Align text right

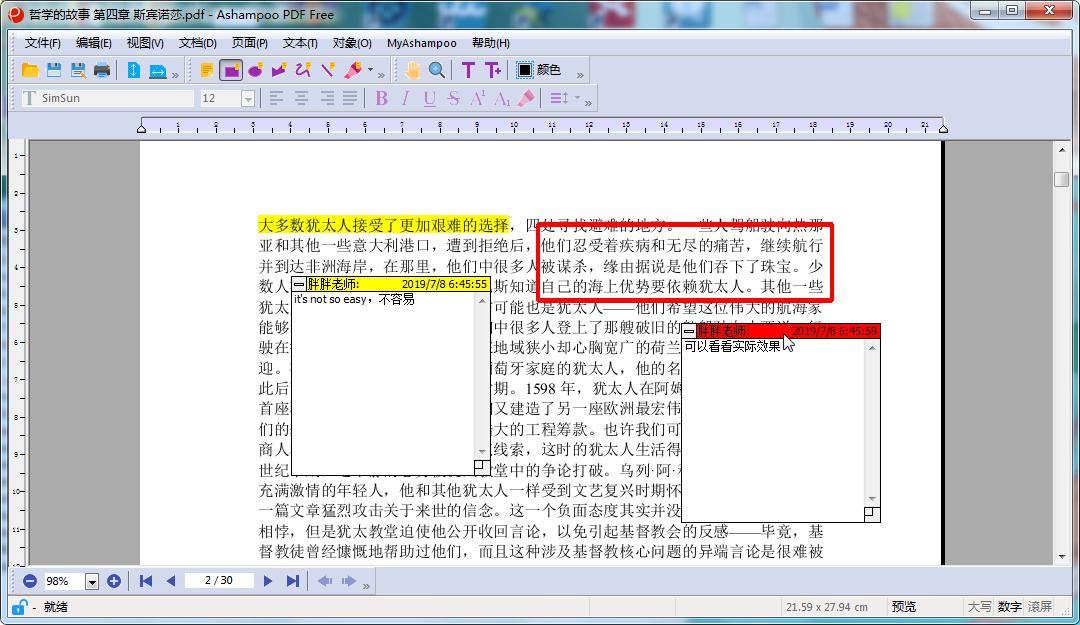coord(326,99)
